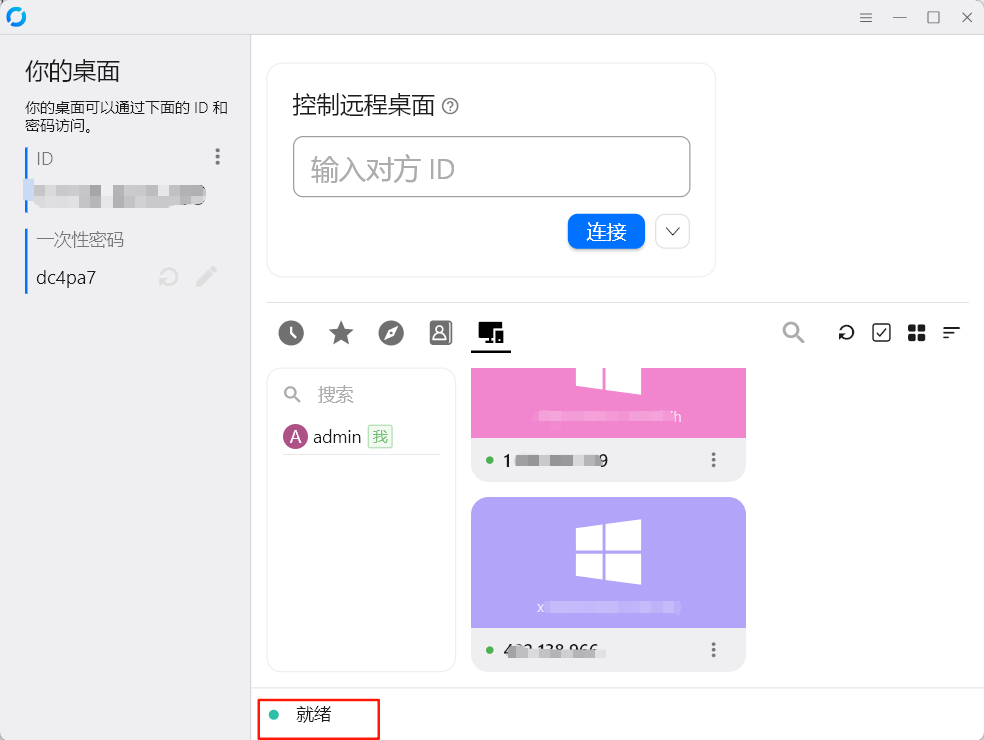The image size is (984, 740).
Task: Edit the one-time password settings
Action: coord(206,276)
